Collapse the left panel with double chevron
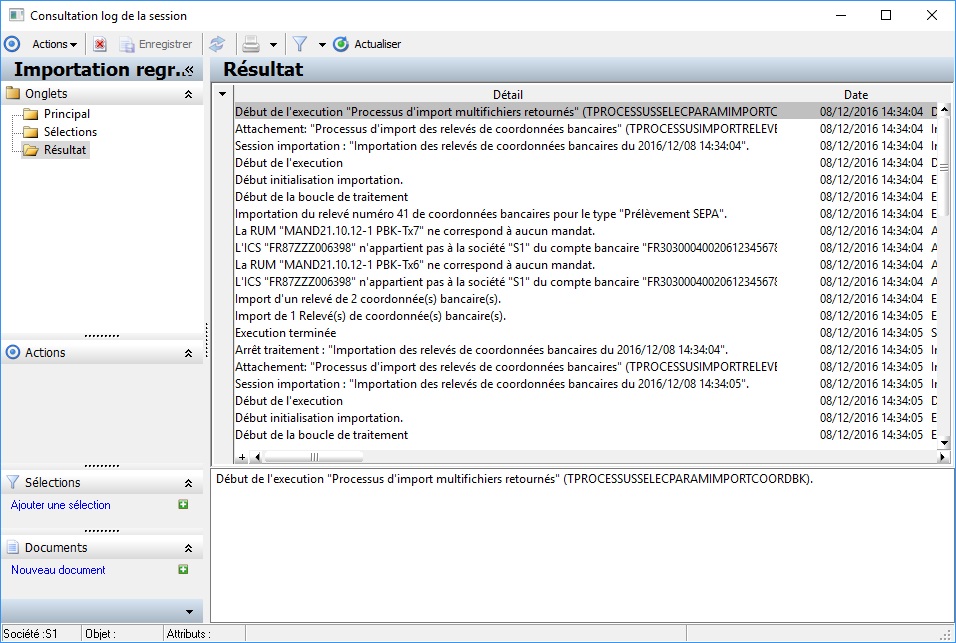The width and height of the screenshot is (956, 643). (x=190, y=70)
